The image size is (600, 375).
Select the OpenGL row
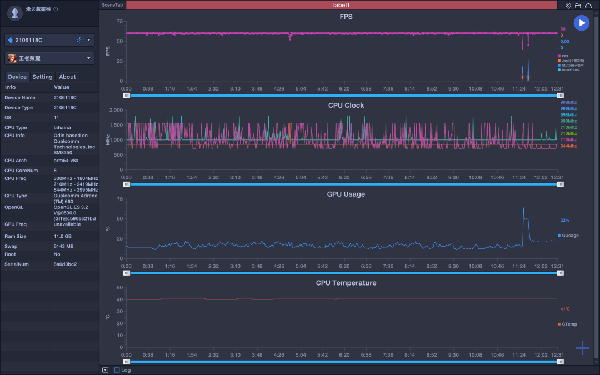[x=50, y=213]
